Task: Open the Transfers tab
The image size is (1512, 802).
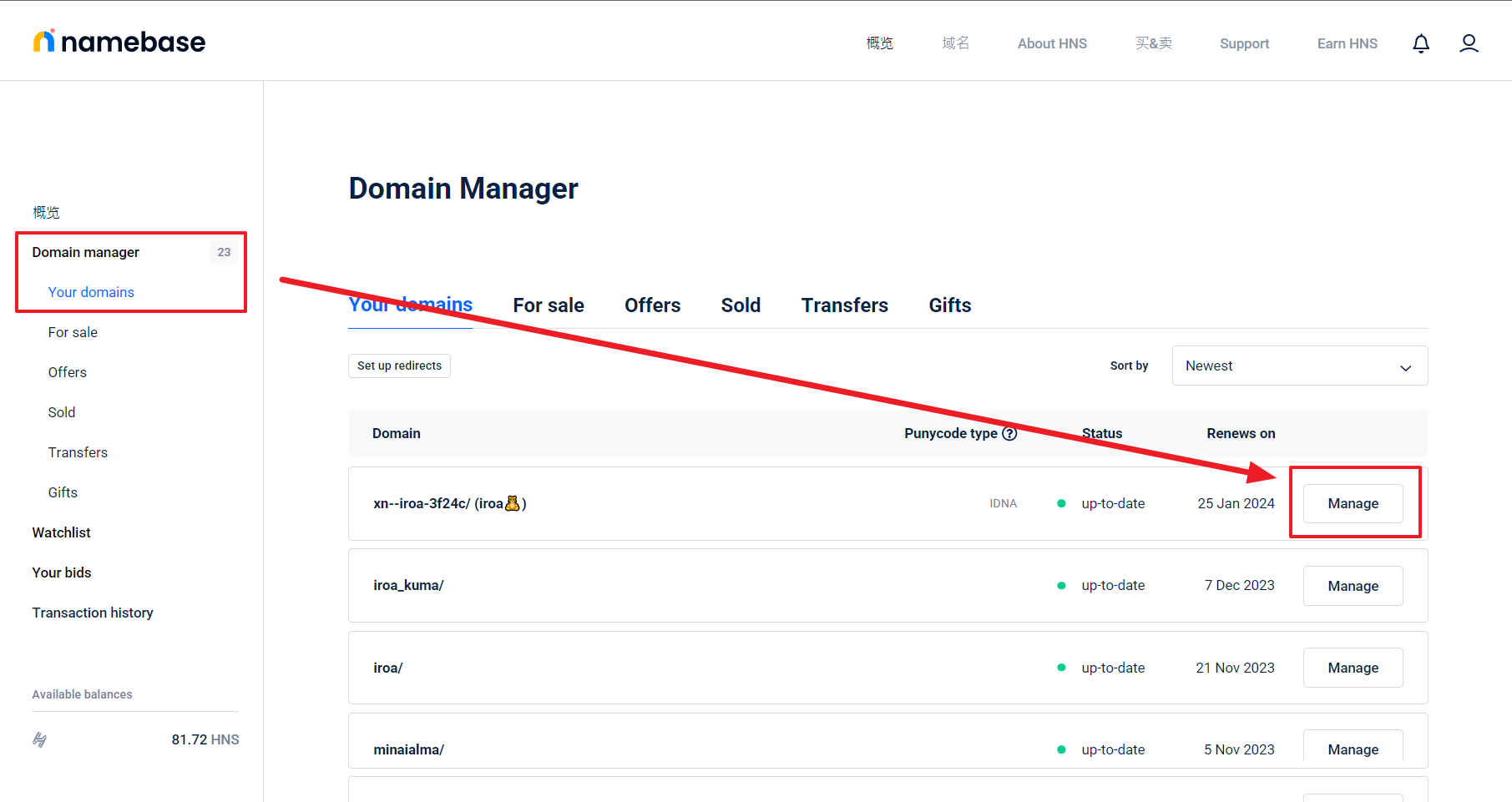Action: pyautogui.click(x=844, y=305)
